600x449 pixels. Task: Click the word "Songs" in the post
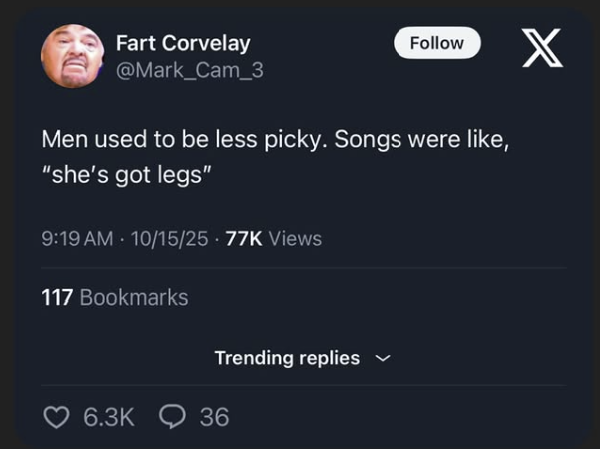click(368, 138)
